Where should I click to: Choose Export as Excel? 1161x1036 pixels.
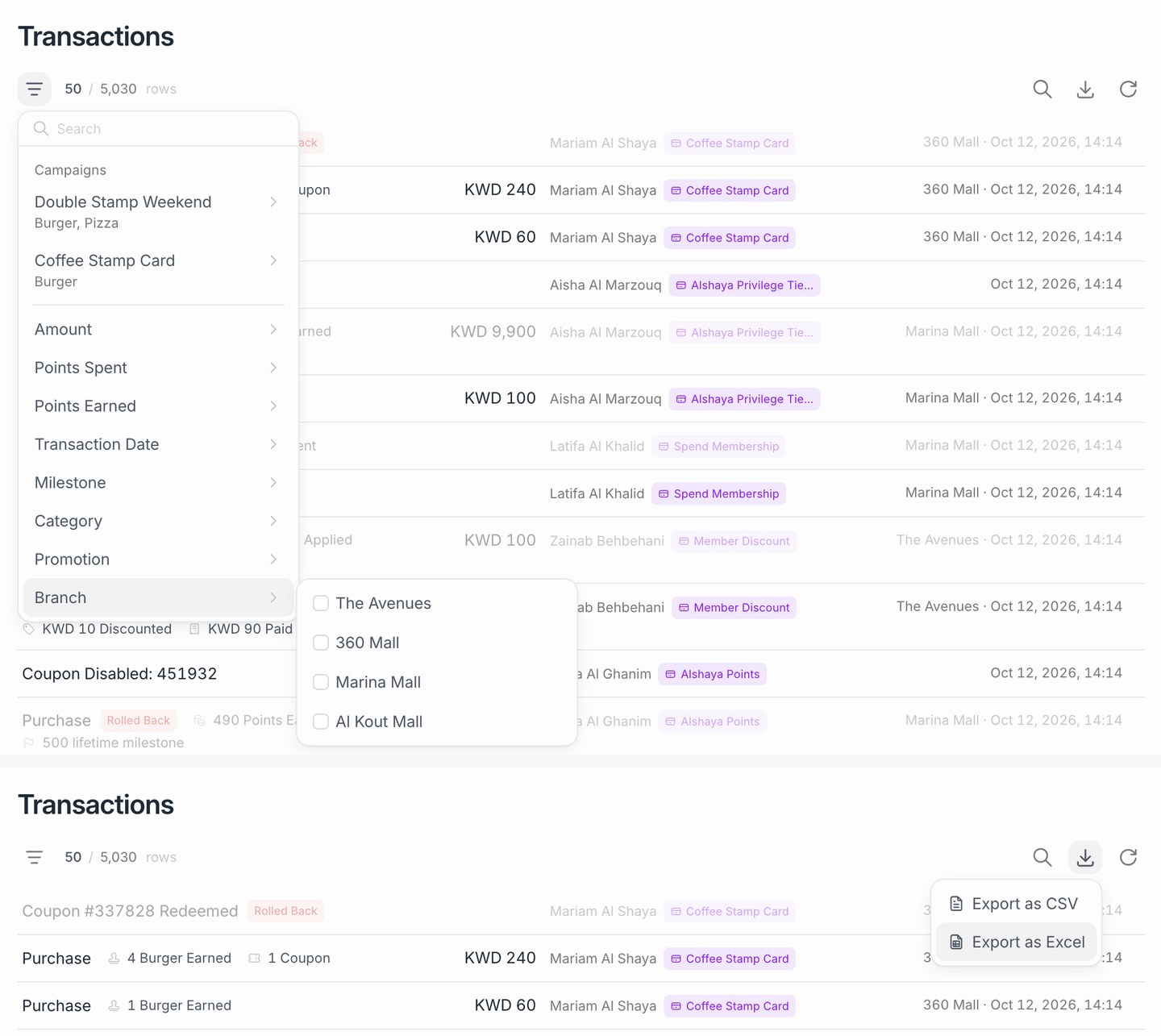(x=1016, y=942)
